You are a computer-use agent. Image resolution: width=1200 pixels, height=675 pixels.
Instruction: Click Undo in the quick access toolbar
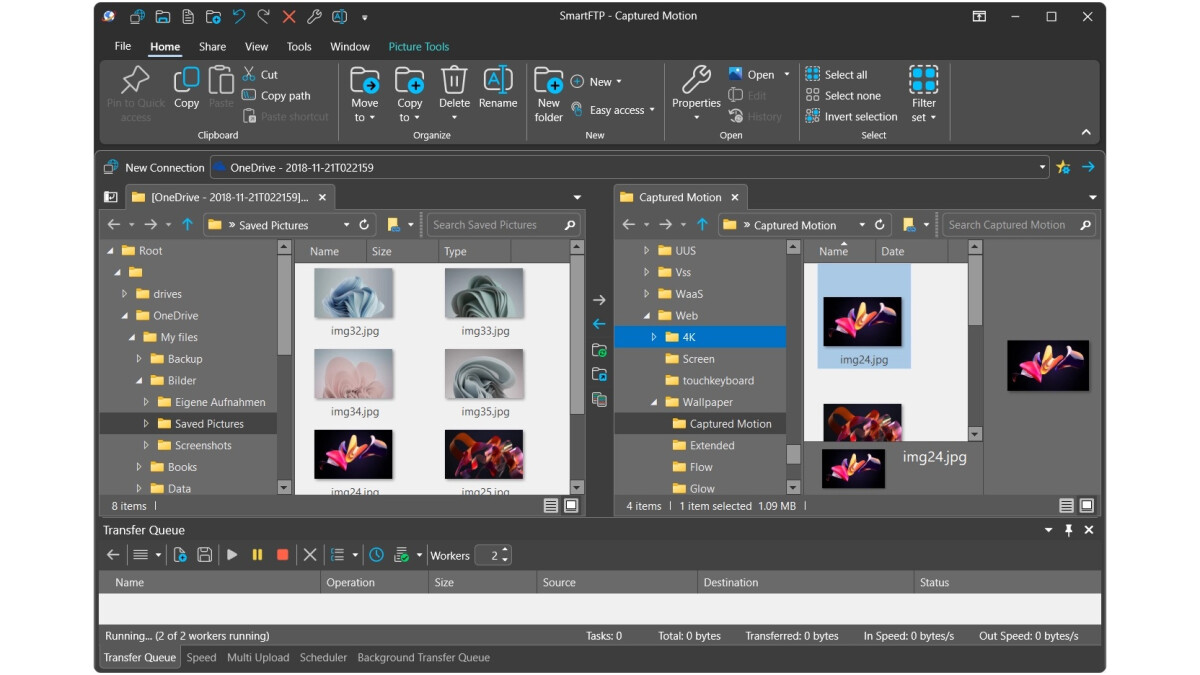238,16
